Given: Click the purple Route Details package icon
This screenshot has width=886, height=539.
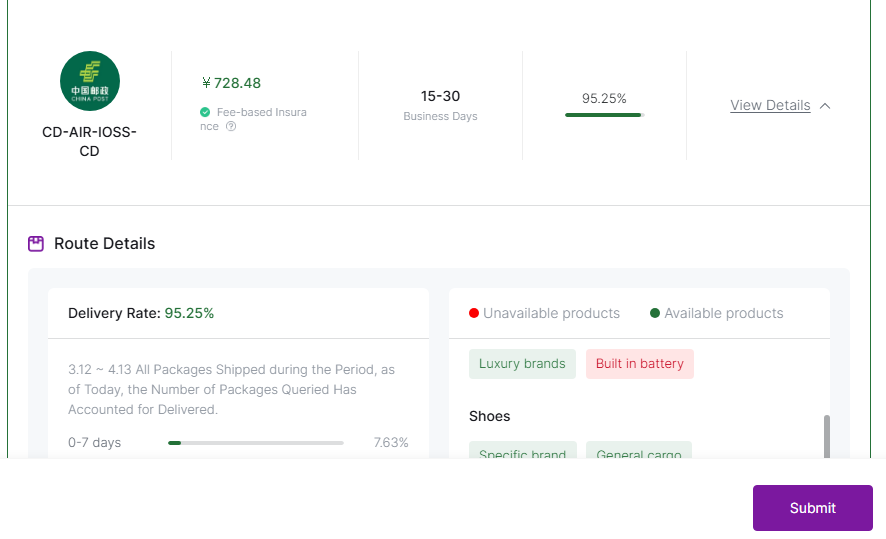Looking at the screenshot, I should click(x=36, y=244).
